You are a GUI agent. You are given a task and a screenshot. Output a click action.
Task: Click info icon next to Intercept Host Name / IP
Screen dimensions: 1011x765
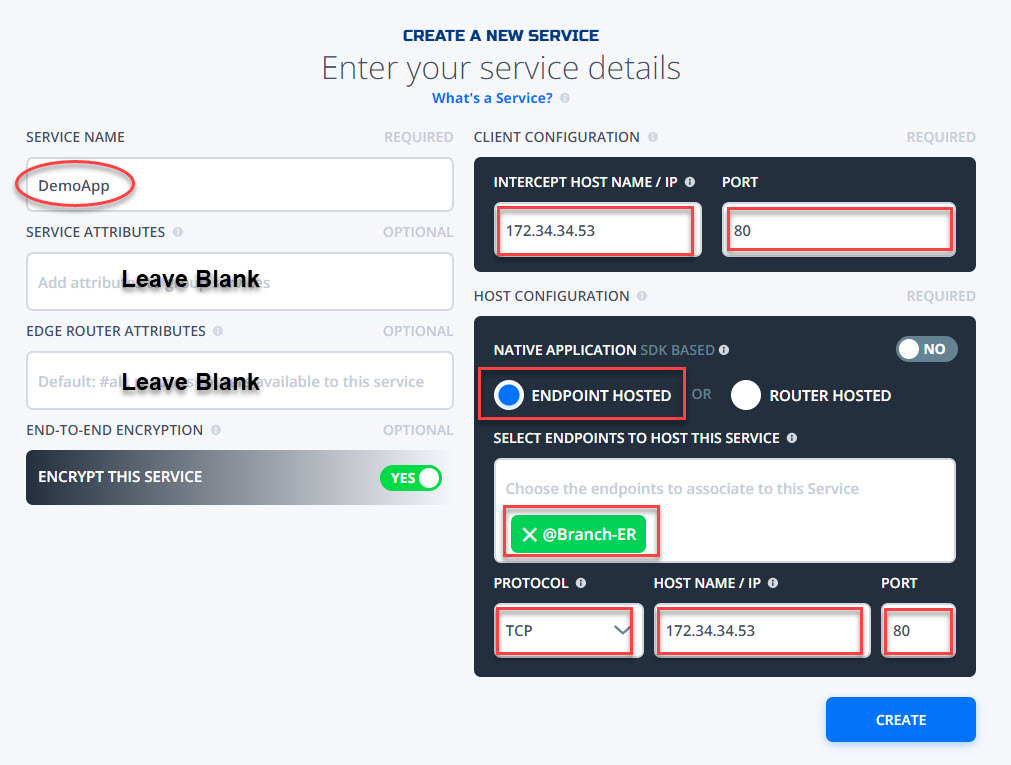point(690,182)
